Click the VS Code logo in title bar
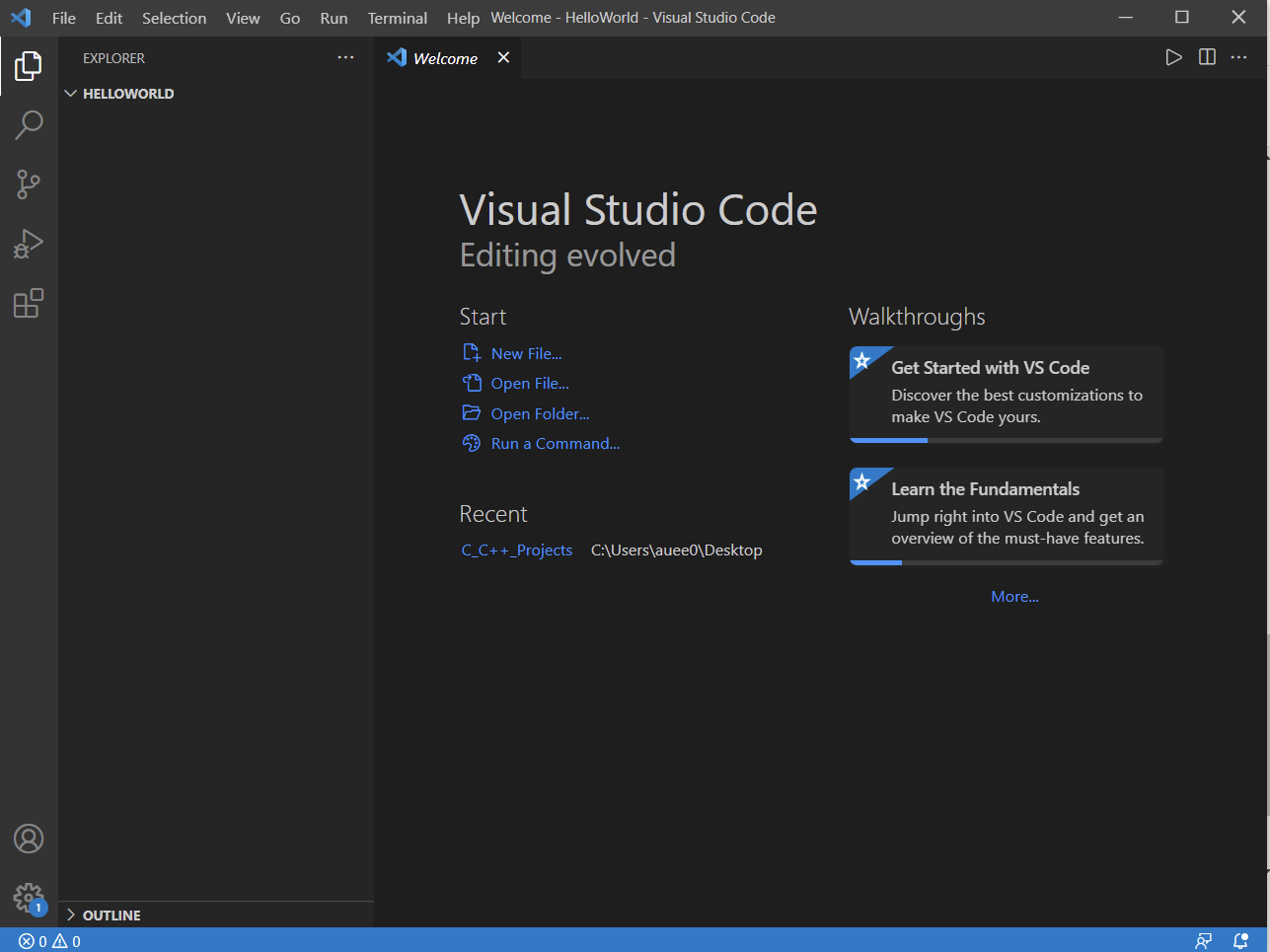This screenshot has height=952, width=1270. pyautogui.click(x=21, y=18)
